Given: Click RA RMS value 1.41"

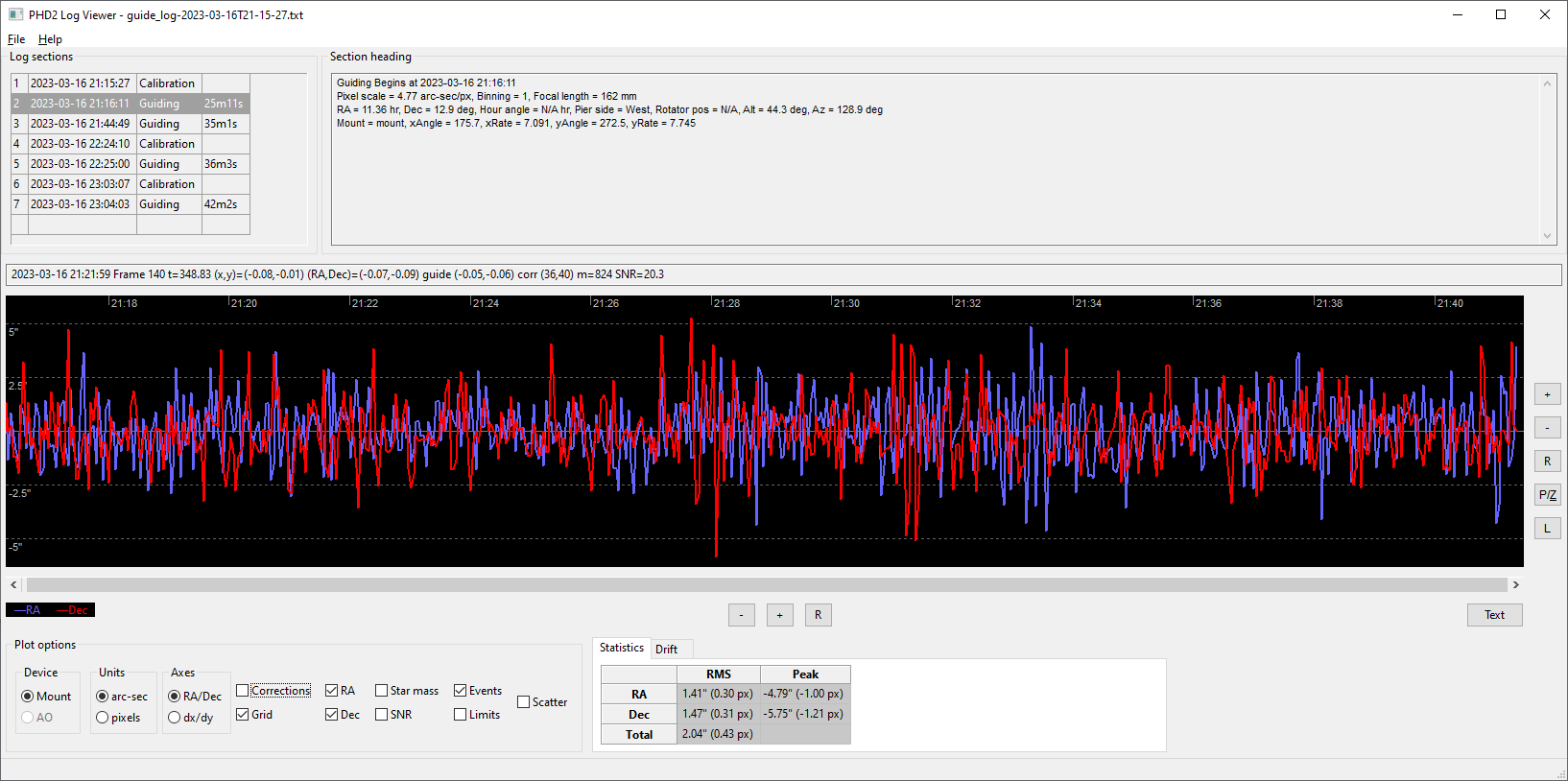Looking at the screenshot, I should (718, 694).
